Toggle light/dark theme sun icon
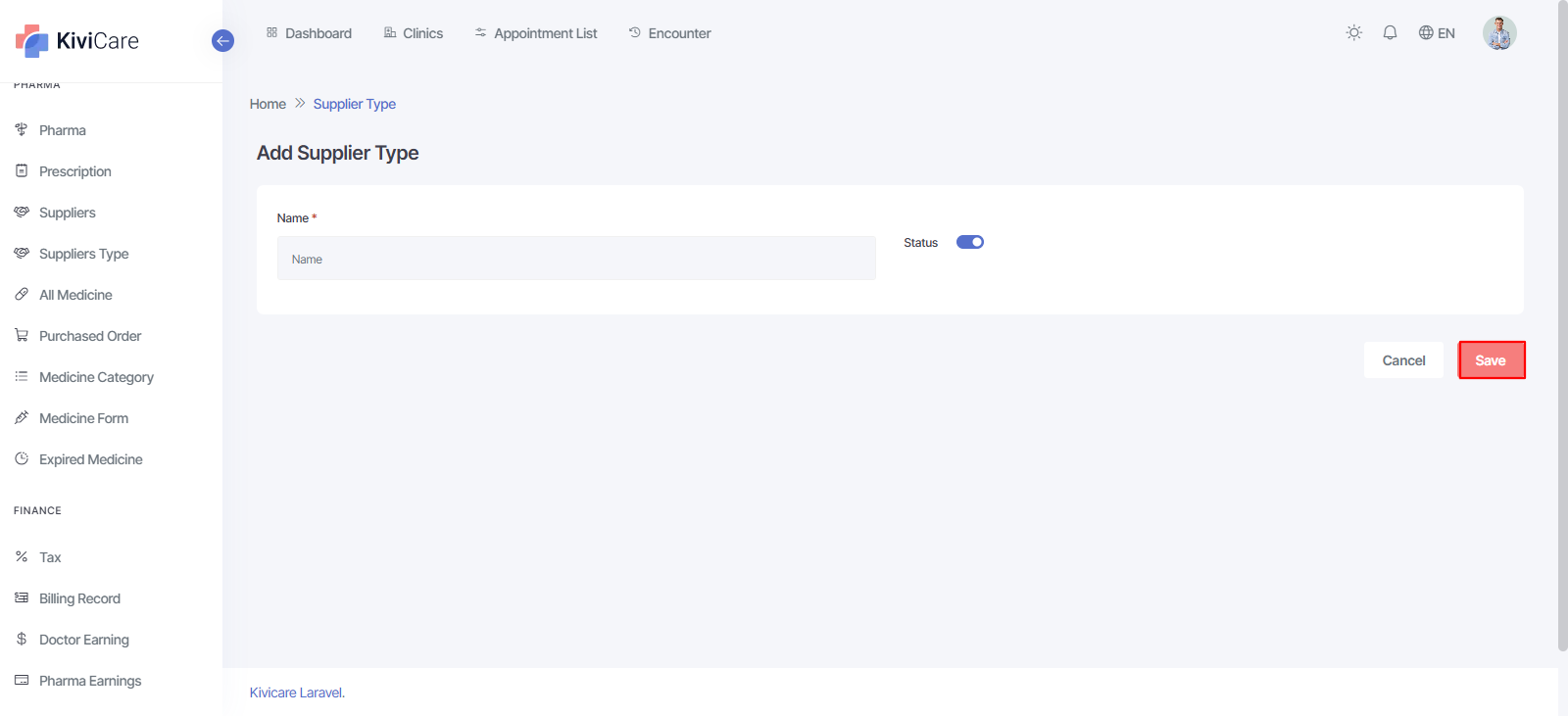This screenshot has width=1568, height=716. (x=1353, y=33)
